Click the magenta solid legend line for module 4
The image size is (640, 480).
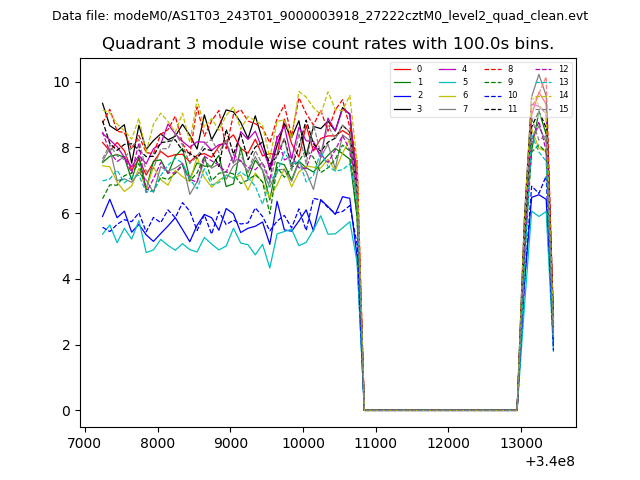click(448, 69)
